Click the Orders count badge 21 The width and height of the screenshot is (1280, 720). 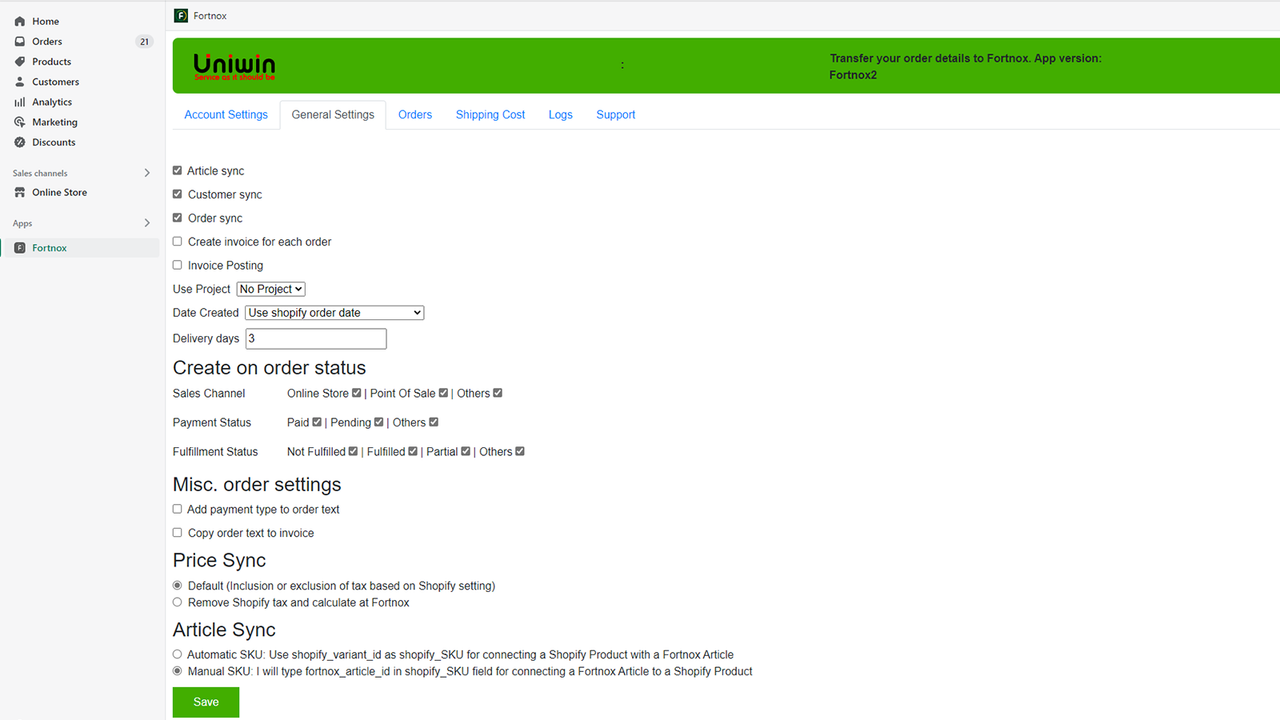click(144, 41)
